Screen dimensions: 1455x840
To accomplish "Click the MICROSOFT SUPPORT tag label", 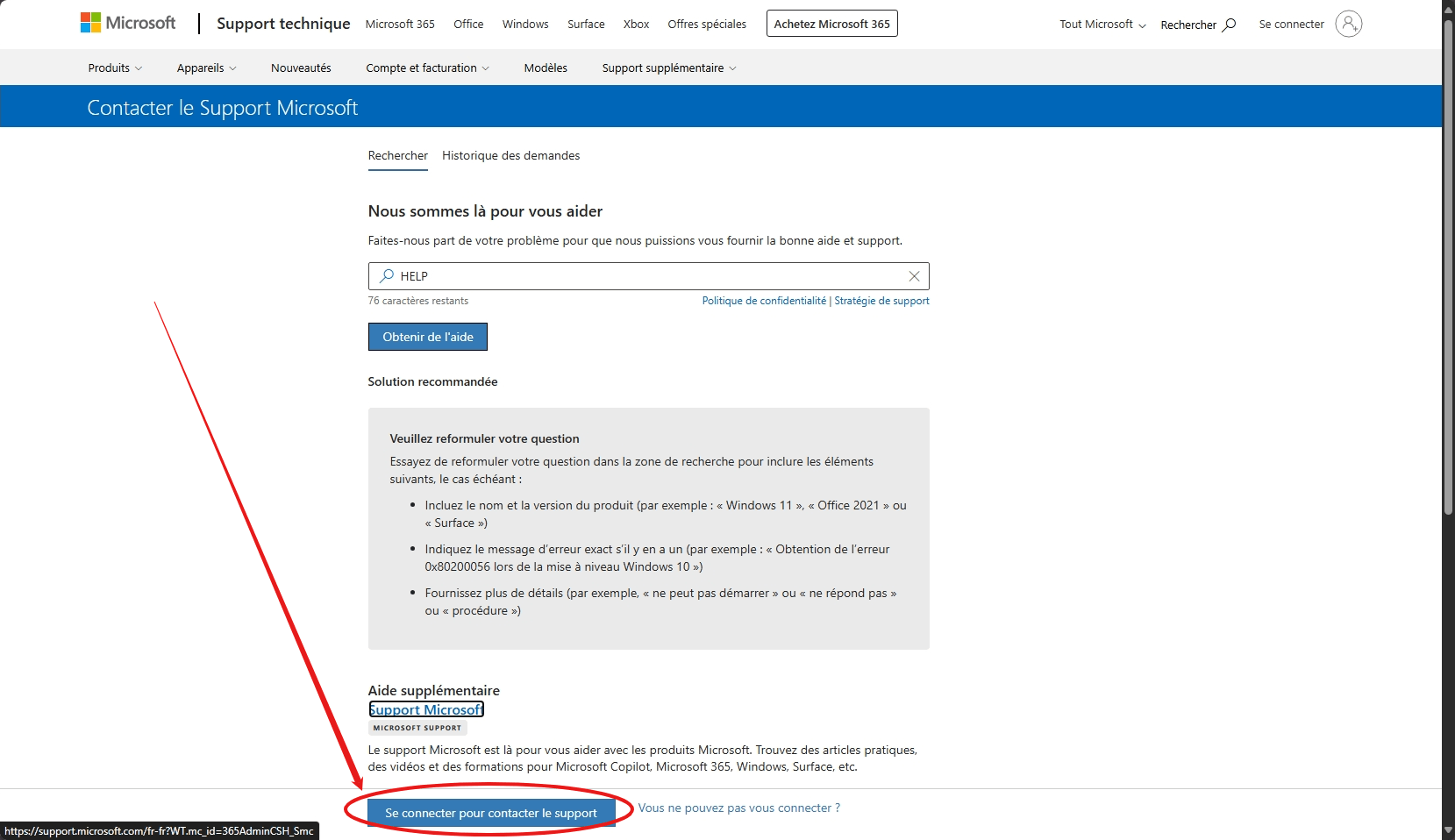I will pyautogui.click(x=417, y=728).
